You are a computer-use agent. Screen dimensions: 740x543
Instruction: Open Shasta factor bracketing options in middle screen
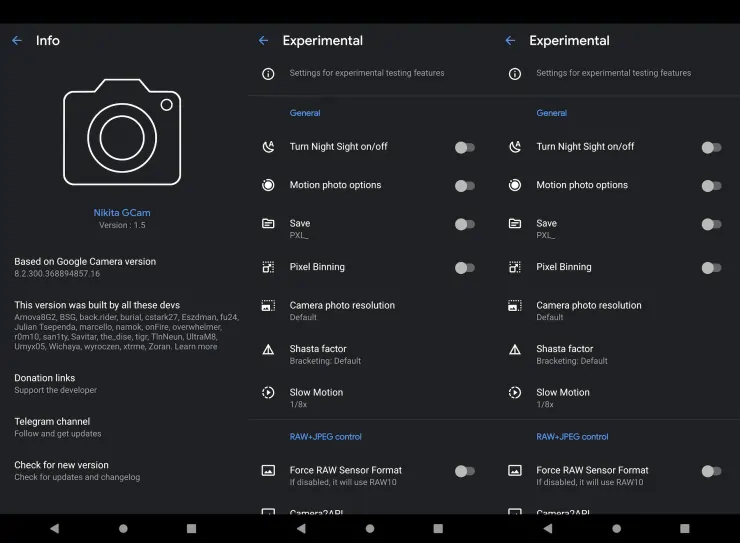[370, 354]
